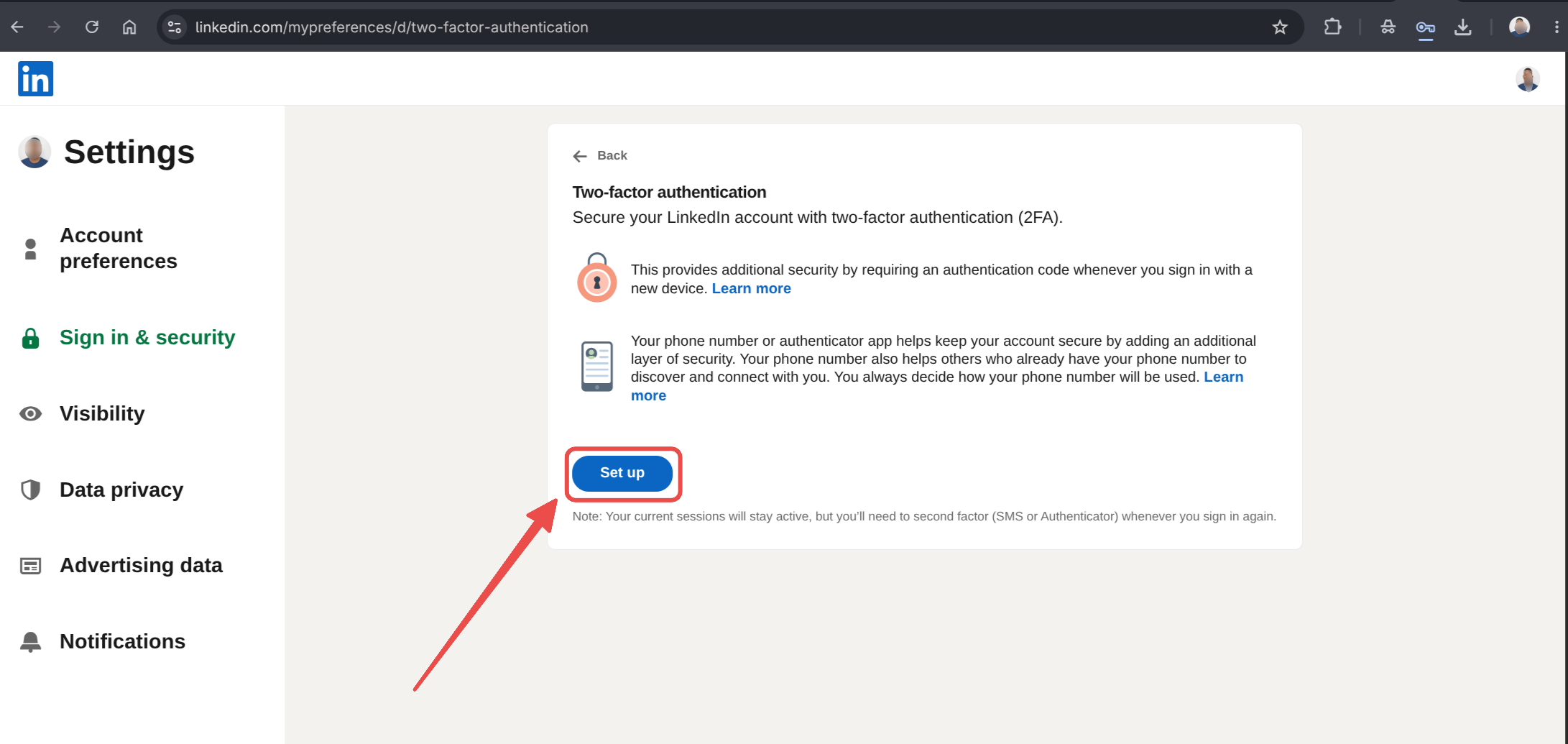Screen dimensions: 1568x744
Task: Go to browser home page
Action: point(129,27)
